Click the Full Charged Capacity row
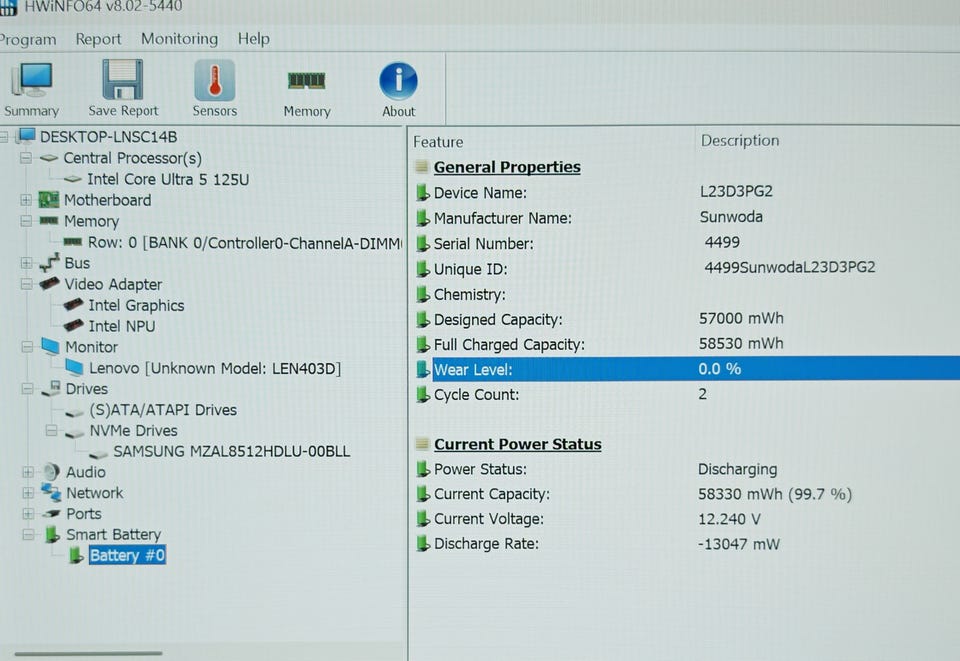 click(x=684, y=344)
